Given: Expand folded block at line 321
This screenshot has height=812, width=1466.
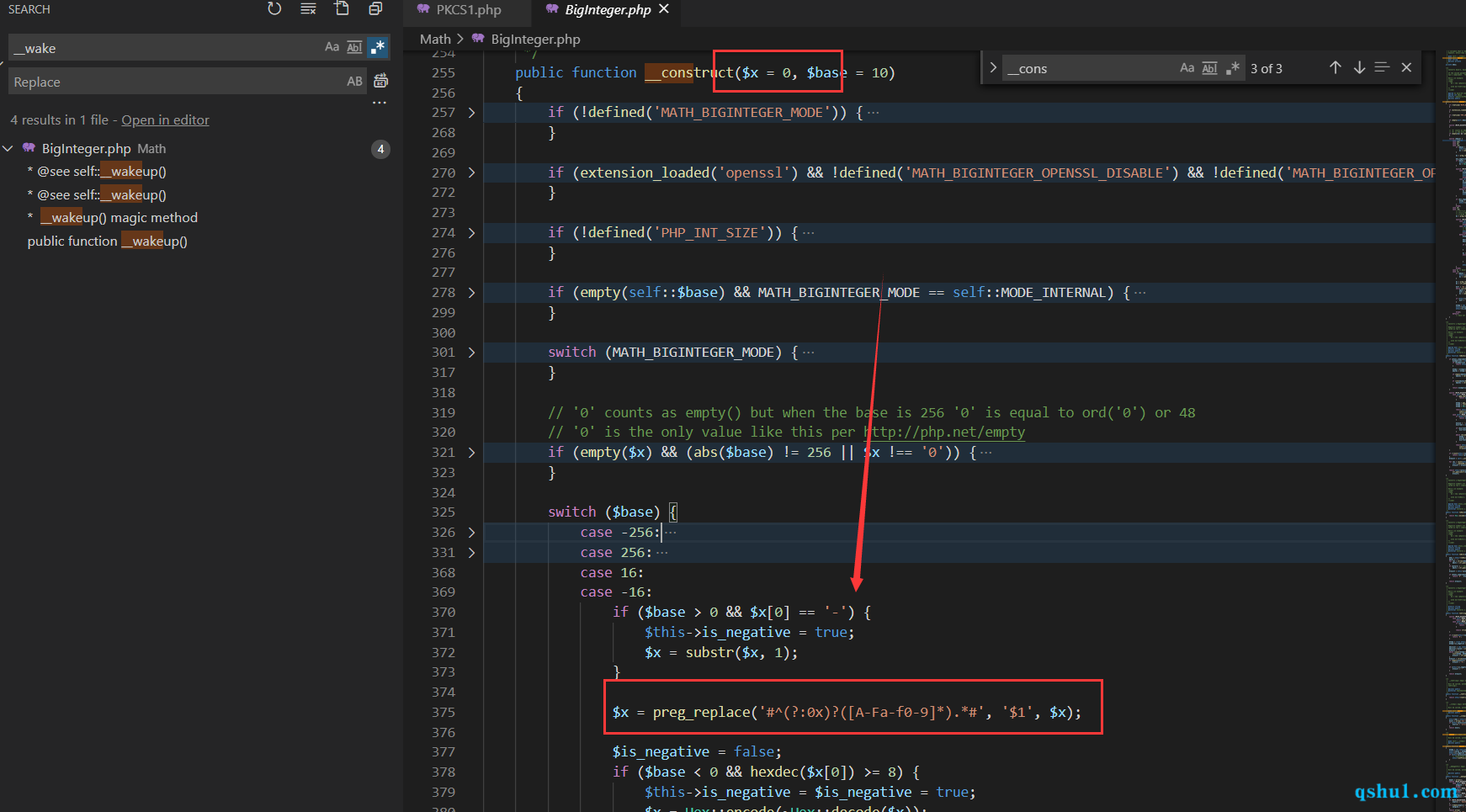Looking at the screenshot, I should [471, 453].
